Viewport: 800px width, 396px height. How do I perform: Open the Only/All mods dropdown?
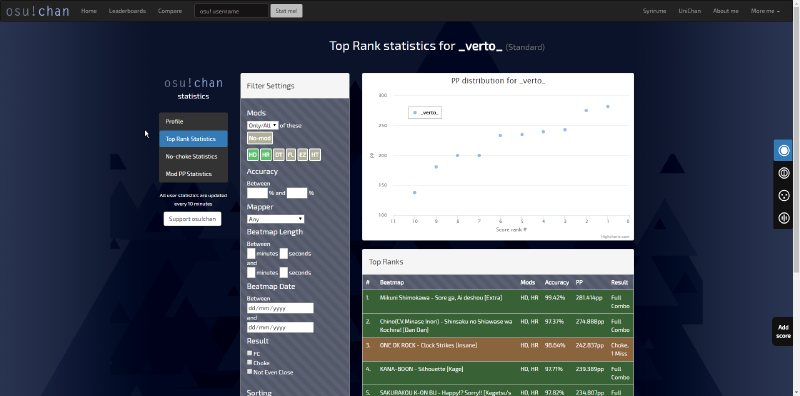pyautogui.click(x=262, y=125)
